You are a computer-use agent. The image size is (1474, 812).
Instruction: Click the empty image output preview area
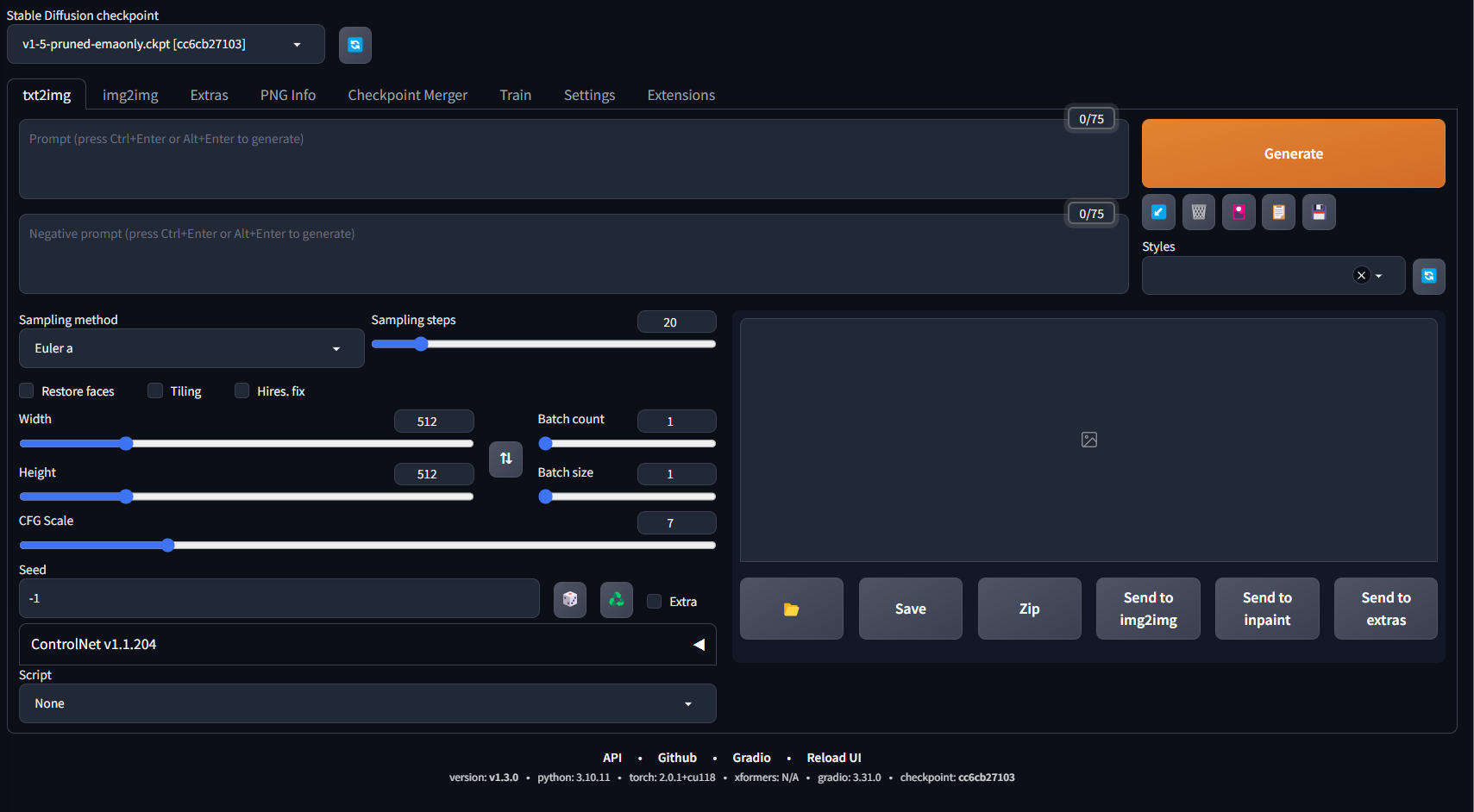point(1088,440)
